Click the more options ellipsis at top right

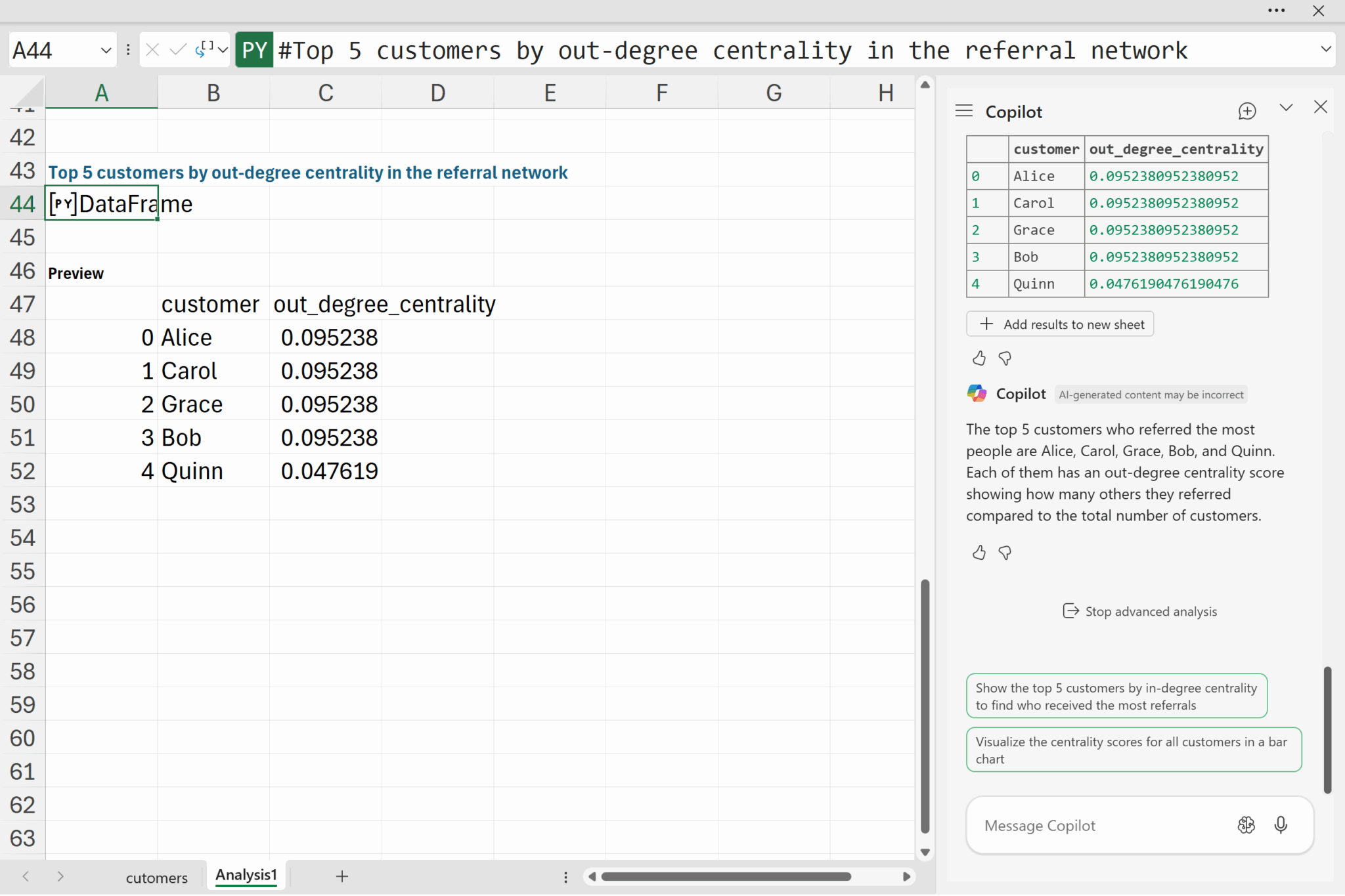coord(1276,11)
